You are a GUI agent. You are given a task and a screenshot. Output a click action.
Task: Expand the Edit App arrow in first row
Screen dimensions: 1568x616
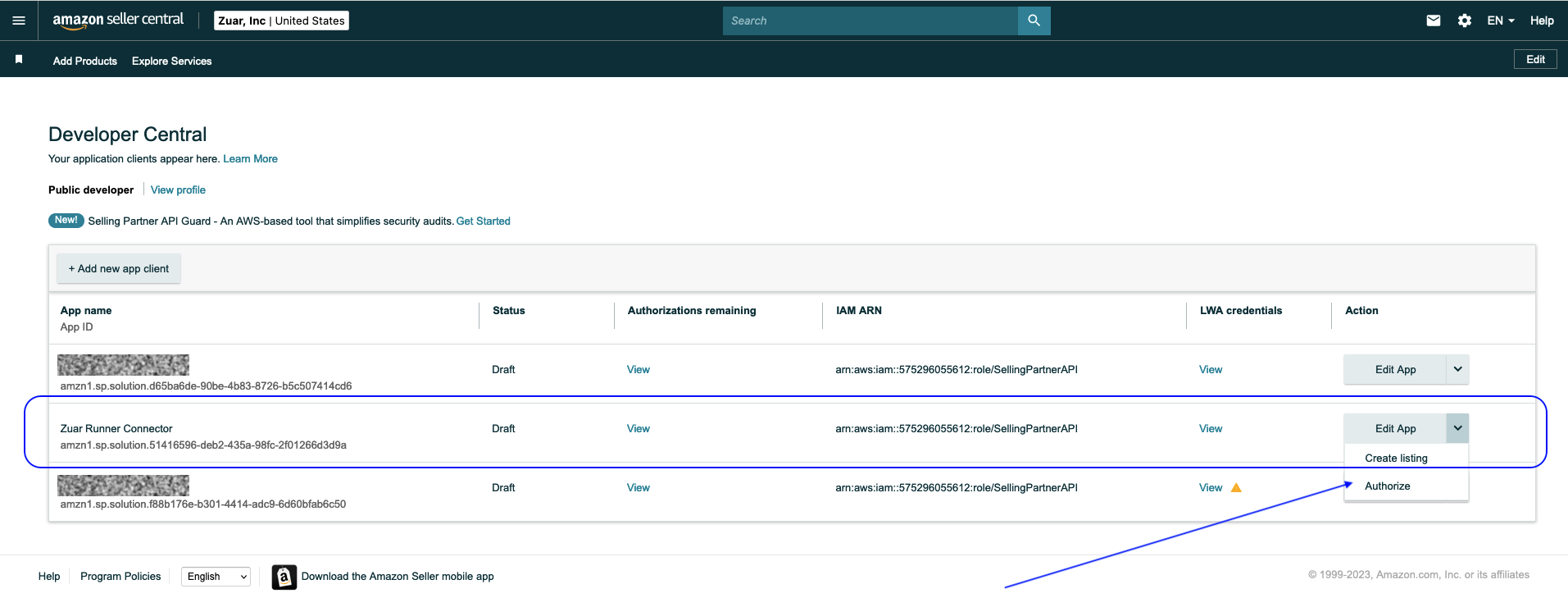pyautogui.click(x=1457, y=369)
